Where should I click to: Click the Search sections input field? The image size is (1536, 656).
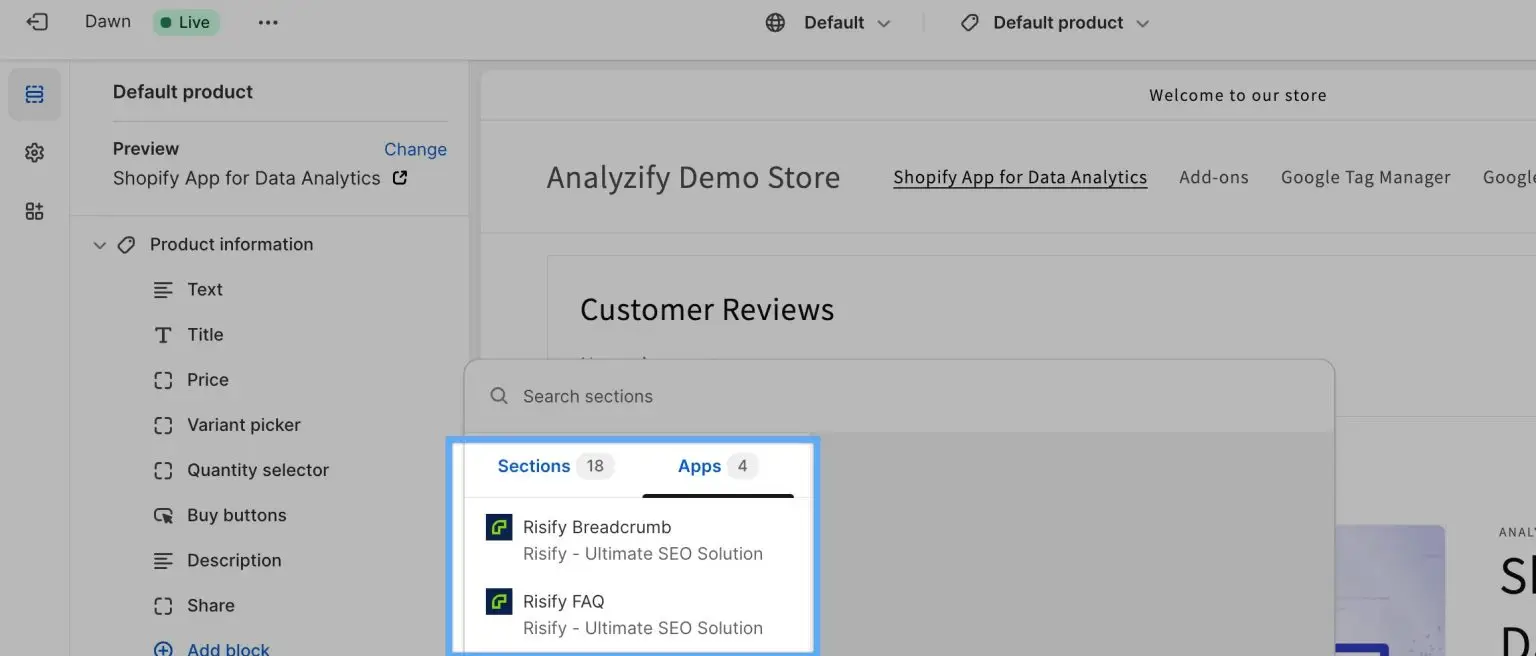click(898, 396)
